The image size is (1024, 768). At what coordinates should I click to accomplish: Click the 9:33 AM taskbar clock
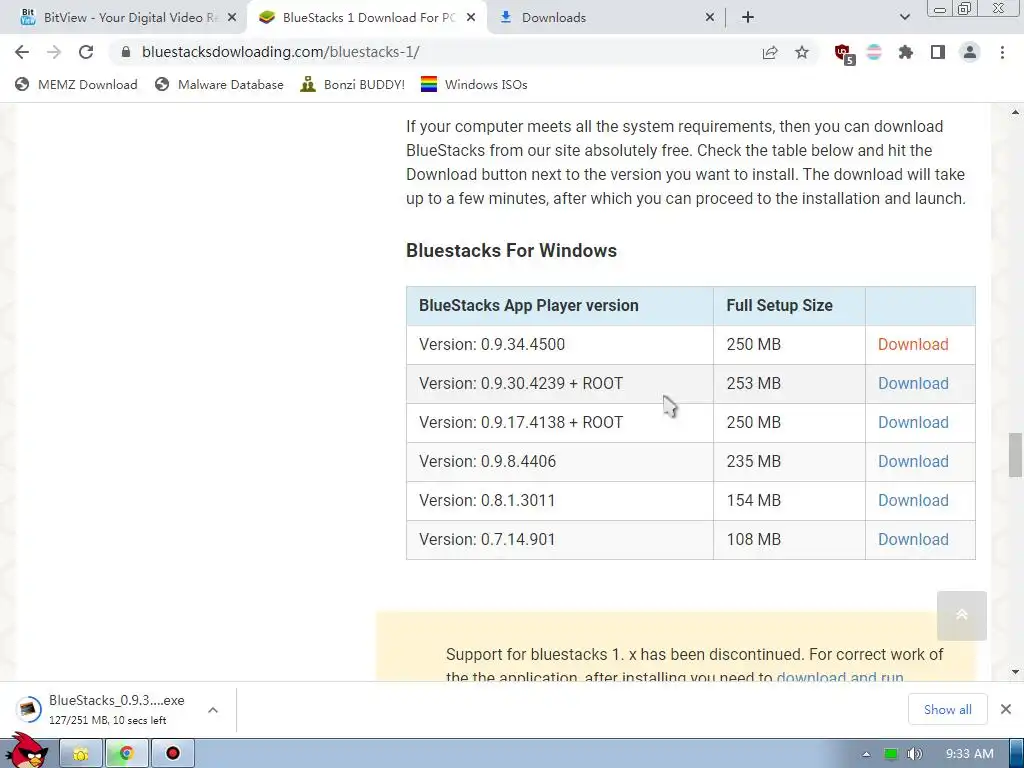click(x=970, y=754)
